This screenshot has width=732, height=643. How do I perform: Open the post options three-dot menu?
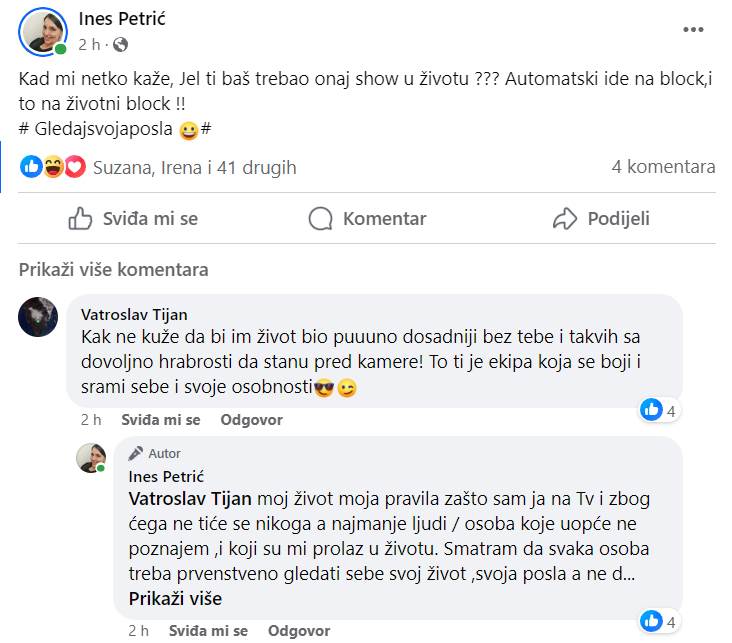pyautogui.click(x=693, y=30)
